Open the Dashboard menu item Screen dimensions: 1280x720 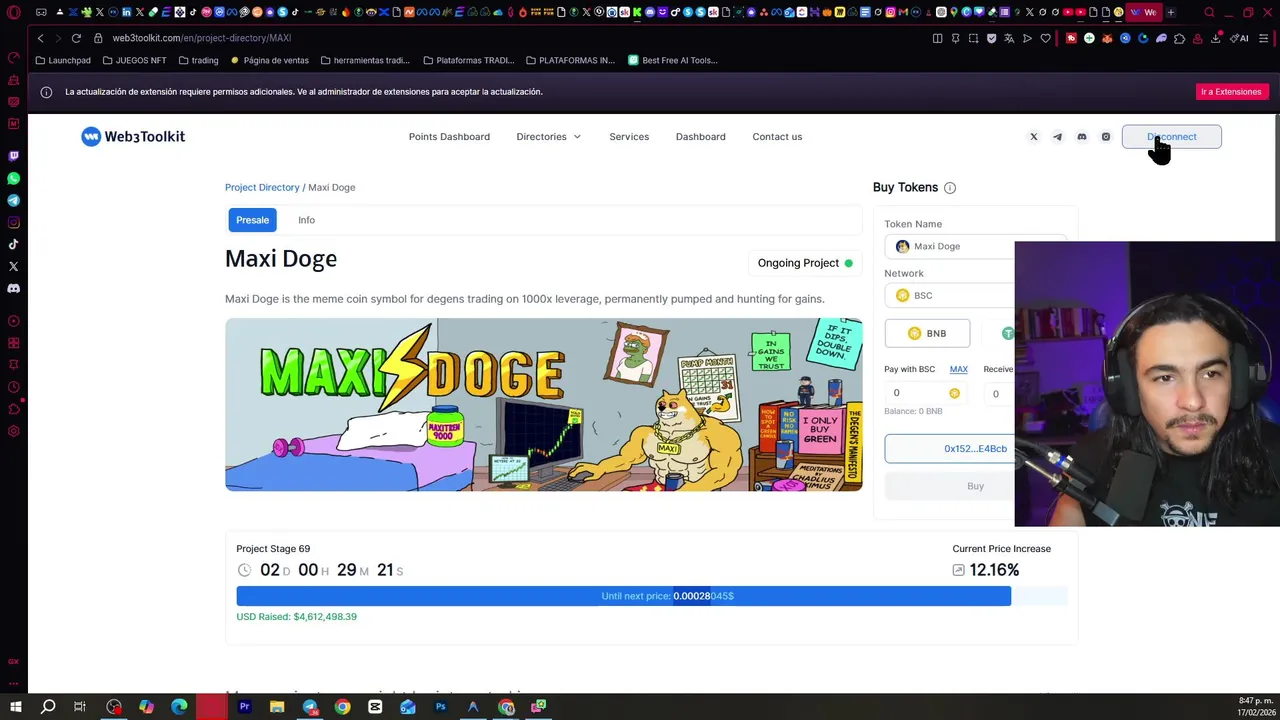(700, 137)
